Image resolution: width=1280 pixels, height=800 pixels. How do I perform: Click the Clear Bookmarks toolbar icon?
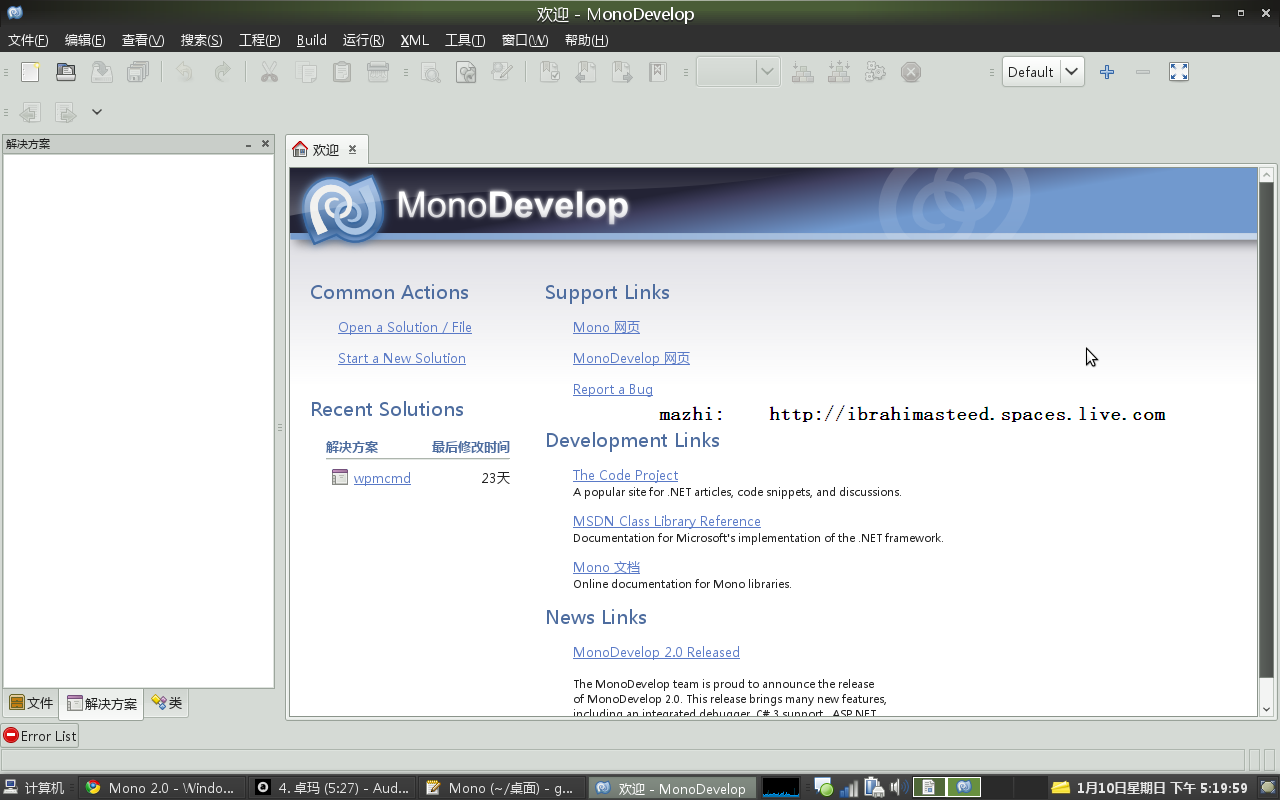point(658,72)
